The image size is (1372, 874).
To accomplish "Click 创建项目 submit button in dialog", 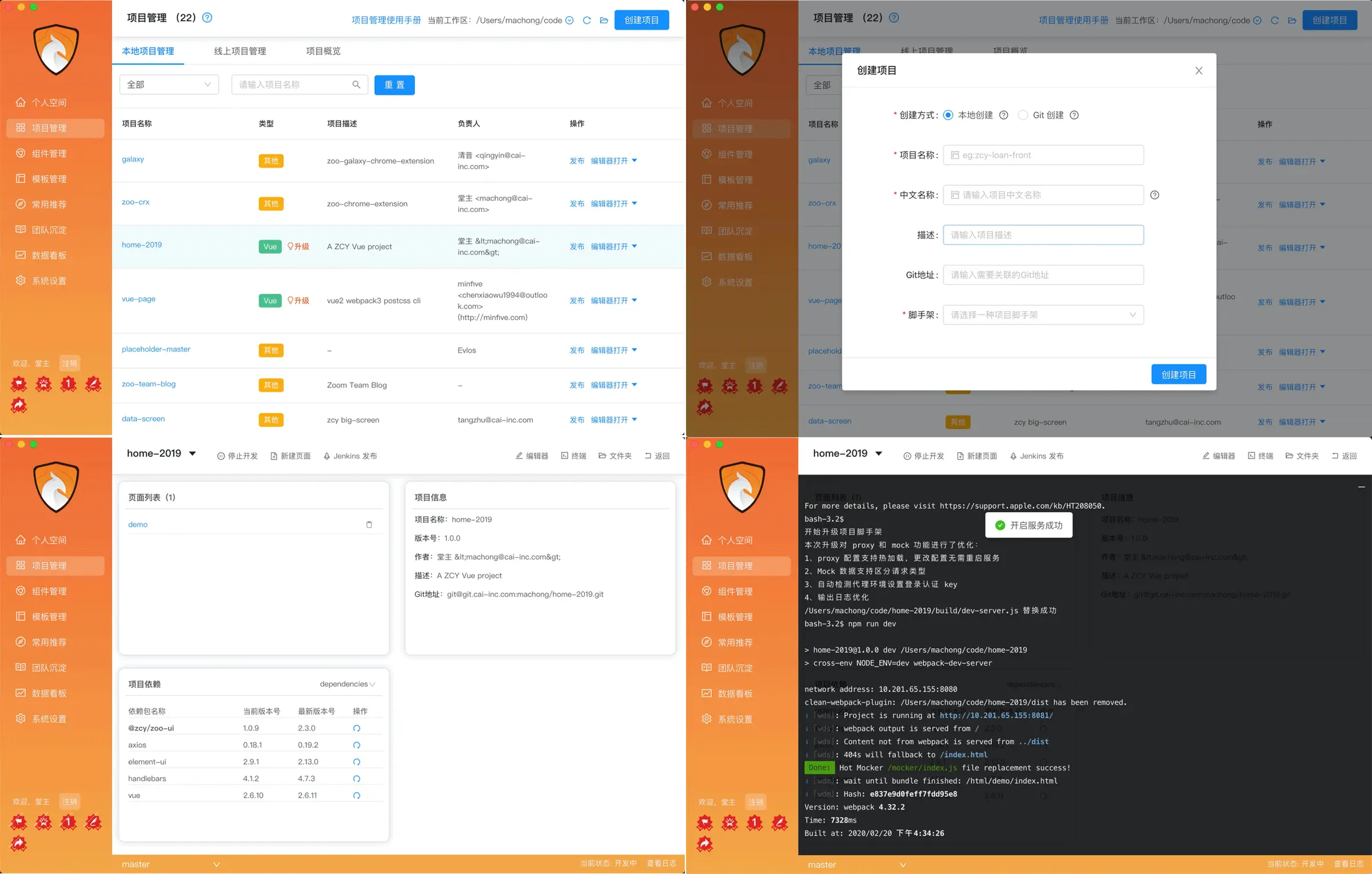I will (x=1179, y=374).
